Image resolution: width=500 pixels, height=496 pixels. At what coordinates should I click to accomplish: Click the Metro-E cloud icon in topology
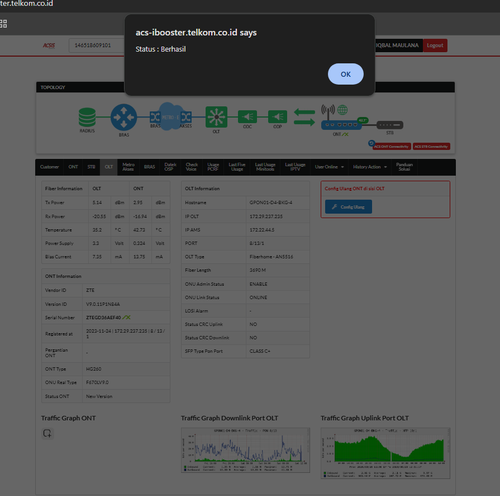tap(170, 116)
